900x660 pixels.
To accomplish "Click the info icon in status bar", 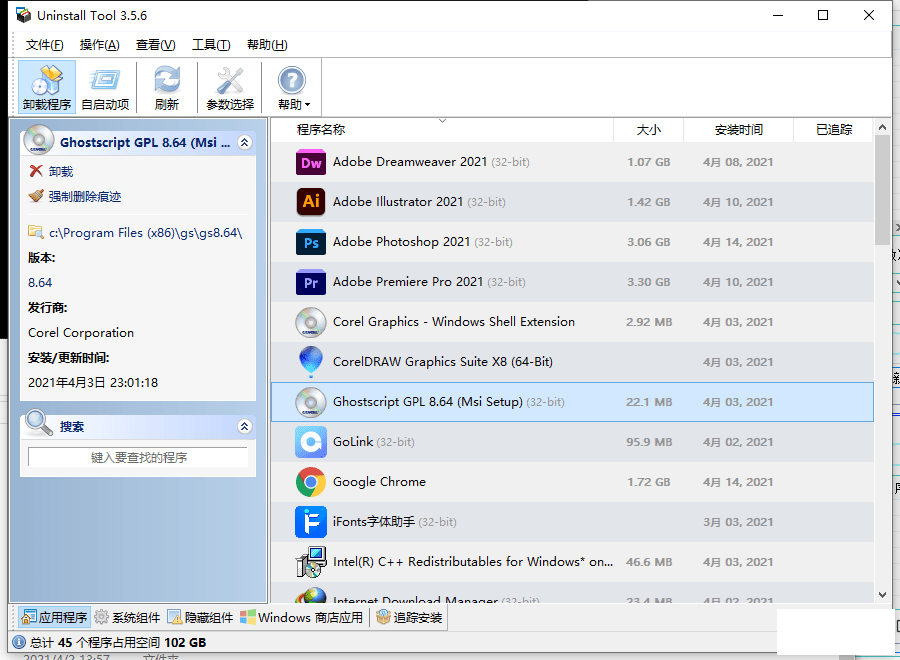I will point(18,642).
